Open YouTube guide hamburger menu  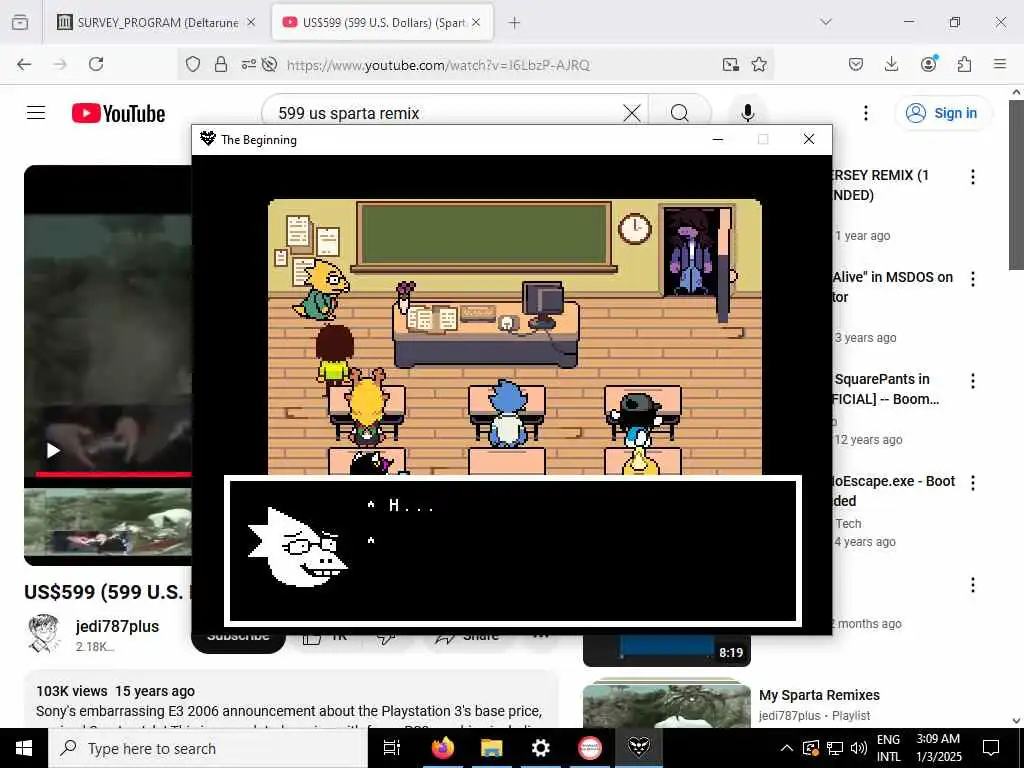[x=36, y=113]
